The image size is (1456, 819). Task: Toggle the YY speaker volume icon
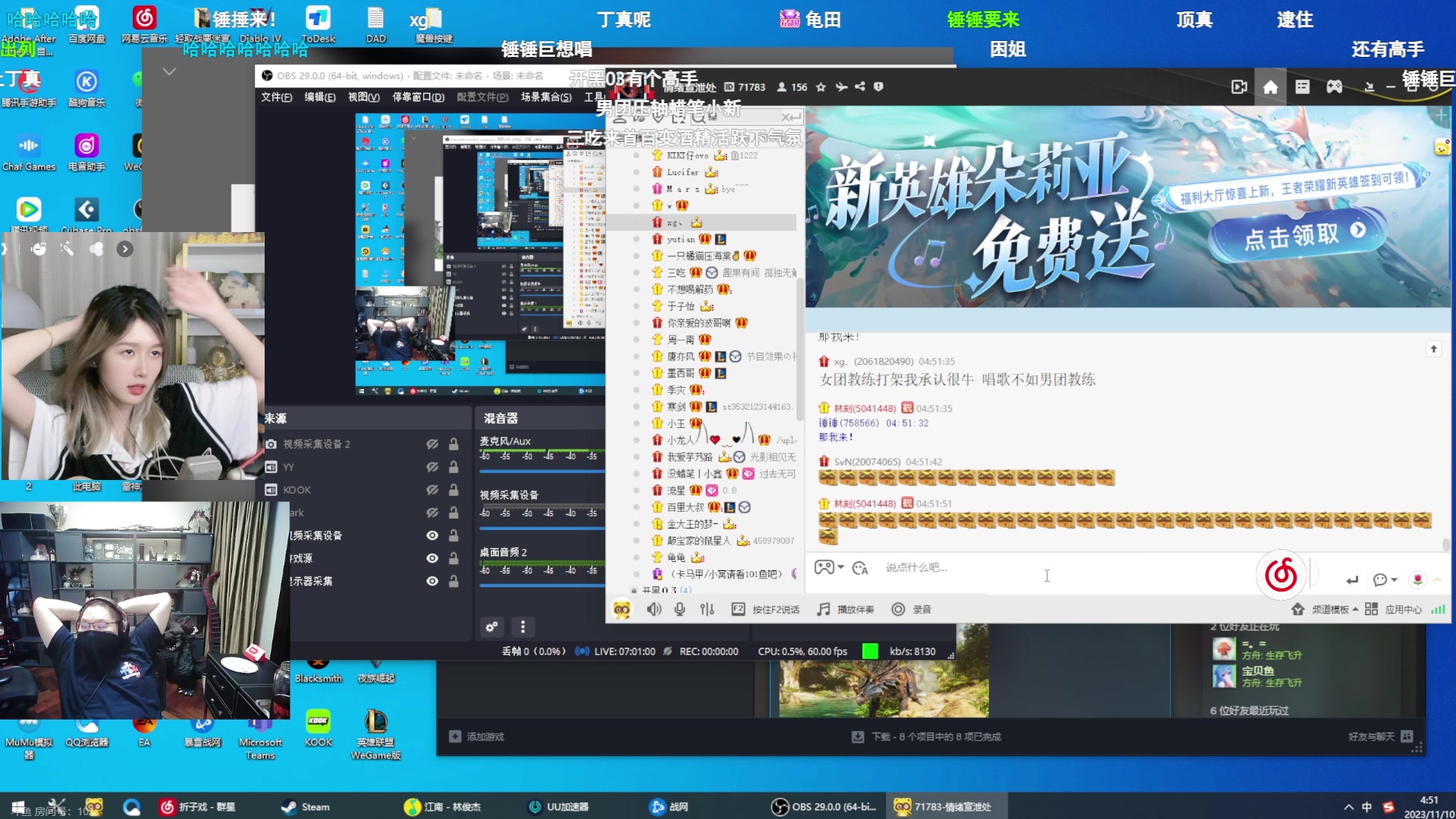pyautogui.click(x=654, y=609)
